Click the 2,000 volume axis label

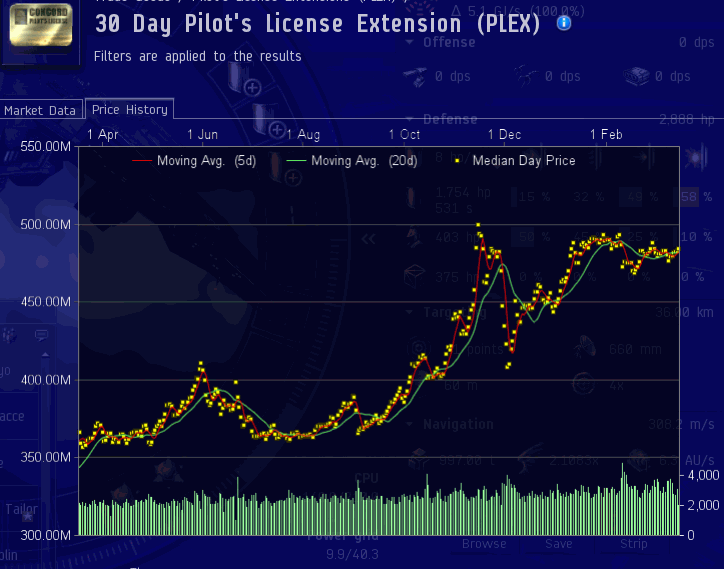click(703, 505)
